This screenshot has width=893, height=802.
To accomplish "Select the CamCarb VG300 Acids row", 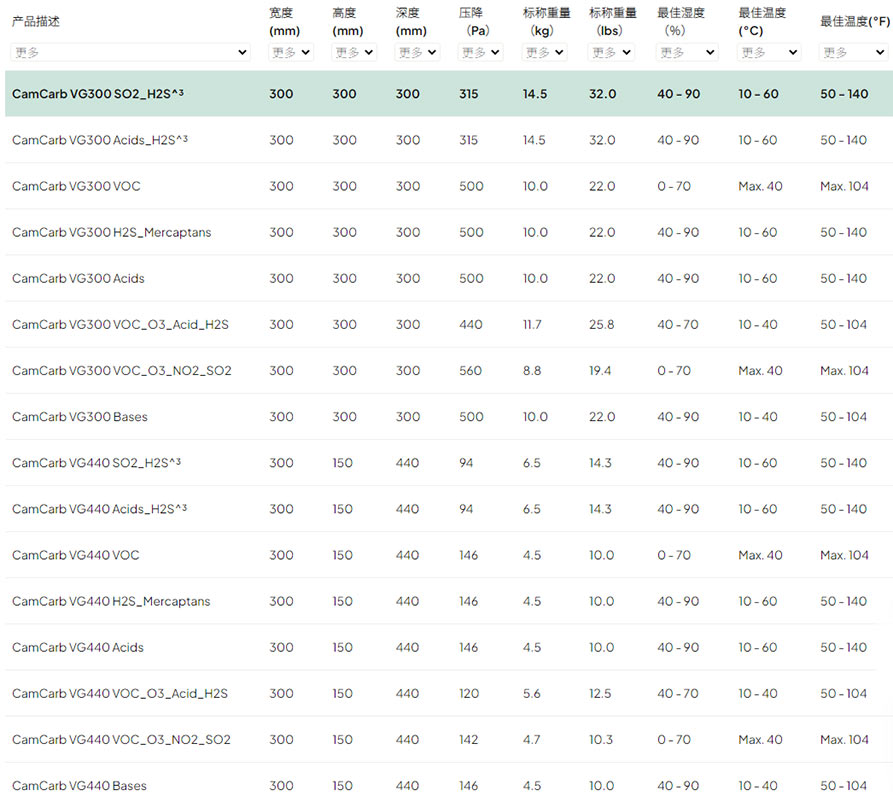I will [449, 279].
